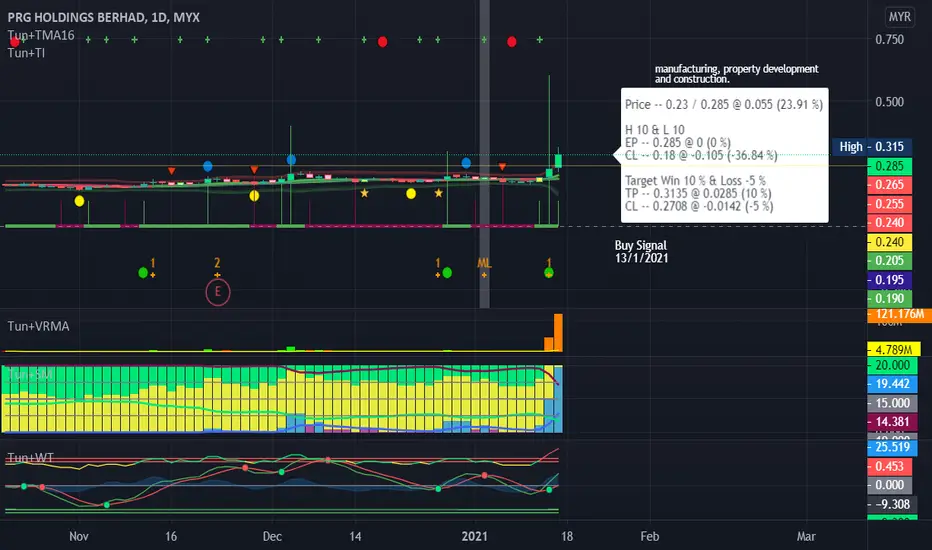Image resolution: width=932 pixels, height=550 pixels.
Task: Click the 0.500 price axis label
Action: tap(889, 102)
